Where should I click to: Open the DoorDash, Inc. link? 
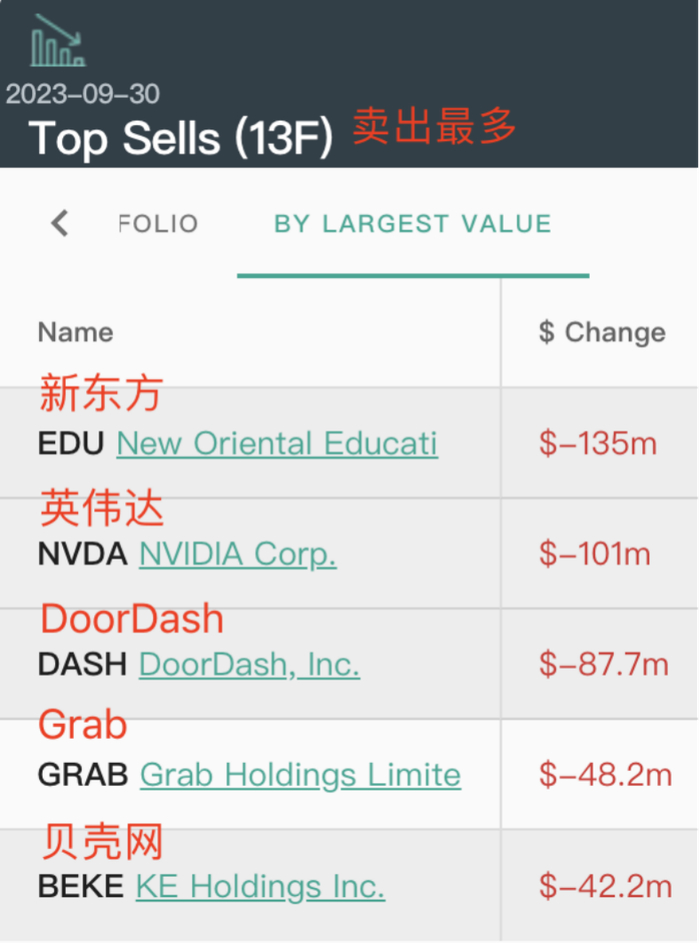(249, 664)
